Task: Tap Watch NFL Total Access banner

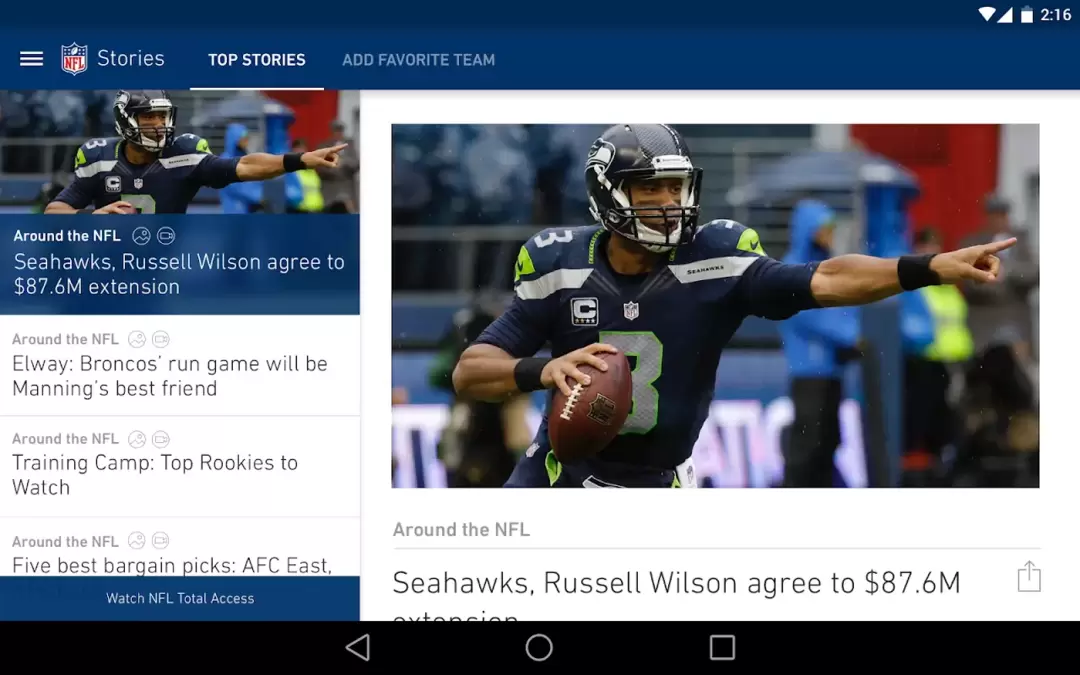Action: click(180, 599)
